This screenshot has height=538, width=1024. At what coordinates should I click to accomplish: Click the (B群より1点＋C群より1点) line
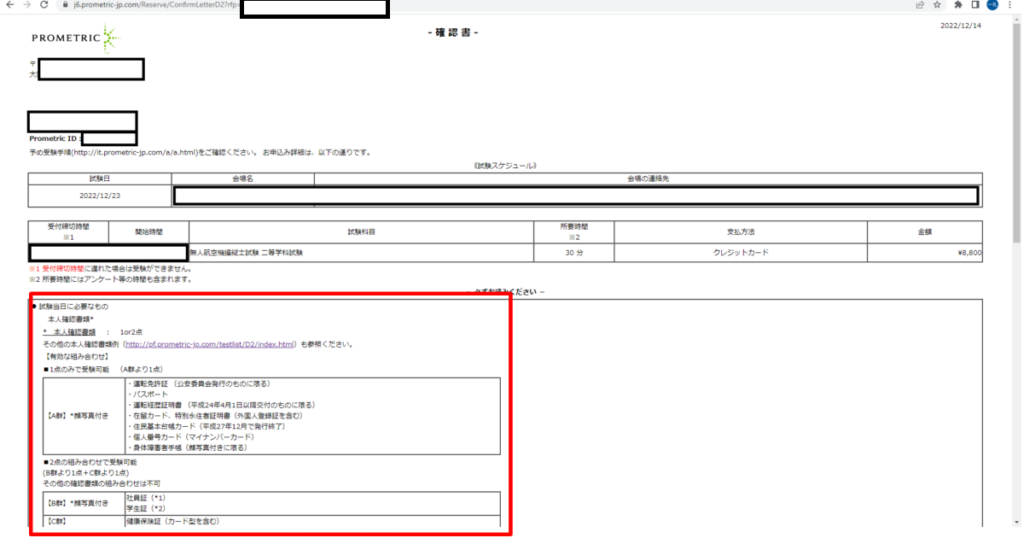(x=86, y=472)
